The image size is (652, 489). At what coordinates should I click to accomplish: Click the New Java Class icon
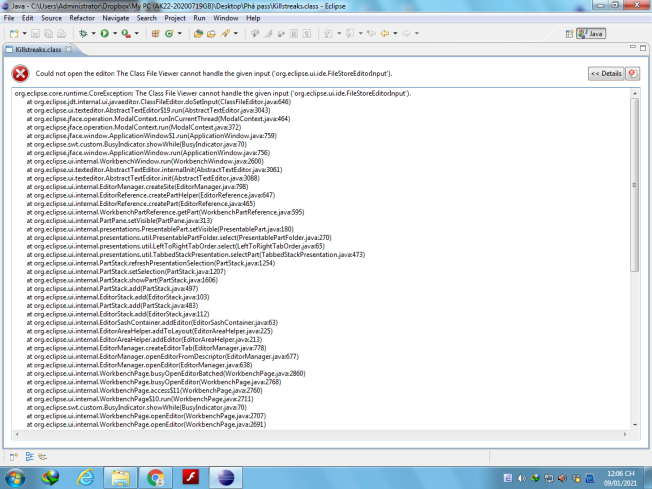tap(169, 34)
